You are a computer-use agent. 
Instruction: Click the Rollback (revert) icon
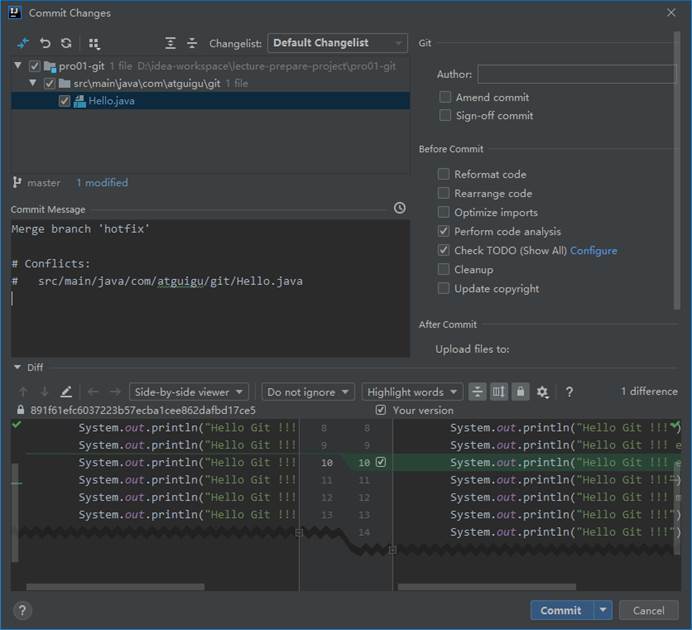[x=45, y=43]
